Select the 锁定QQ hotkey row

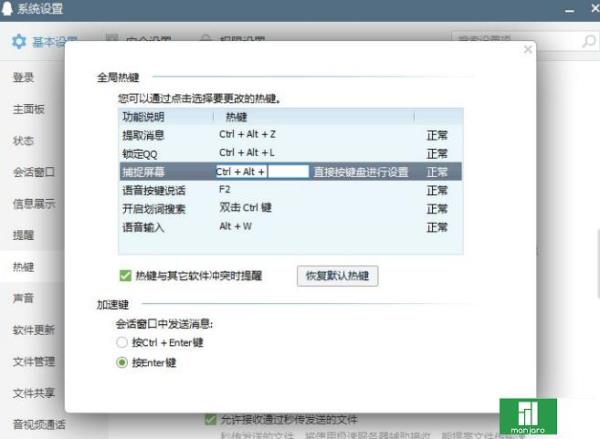[x=291, y=153]
